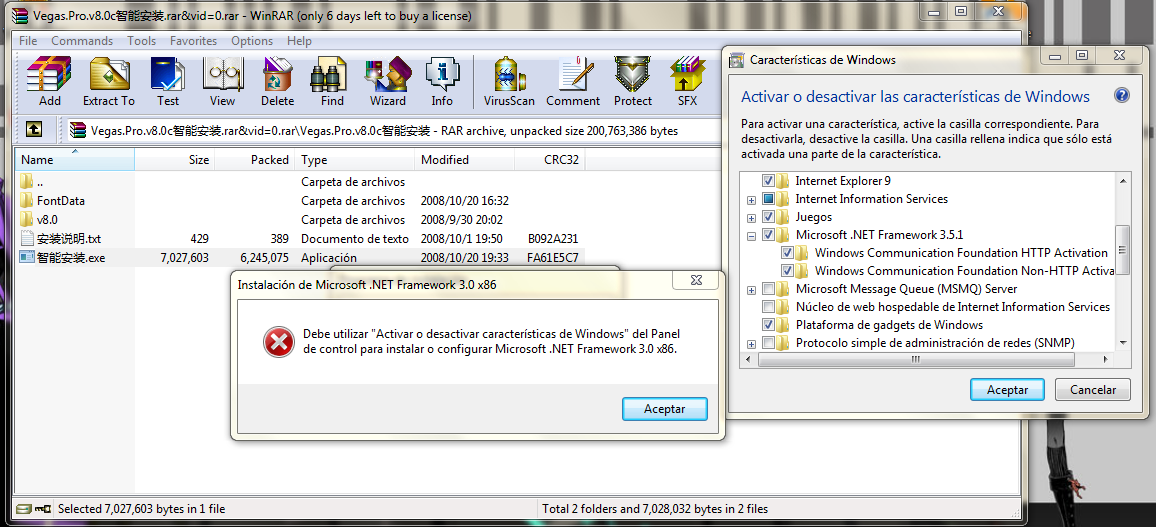Open the Tools menu

[142, 41]
